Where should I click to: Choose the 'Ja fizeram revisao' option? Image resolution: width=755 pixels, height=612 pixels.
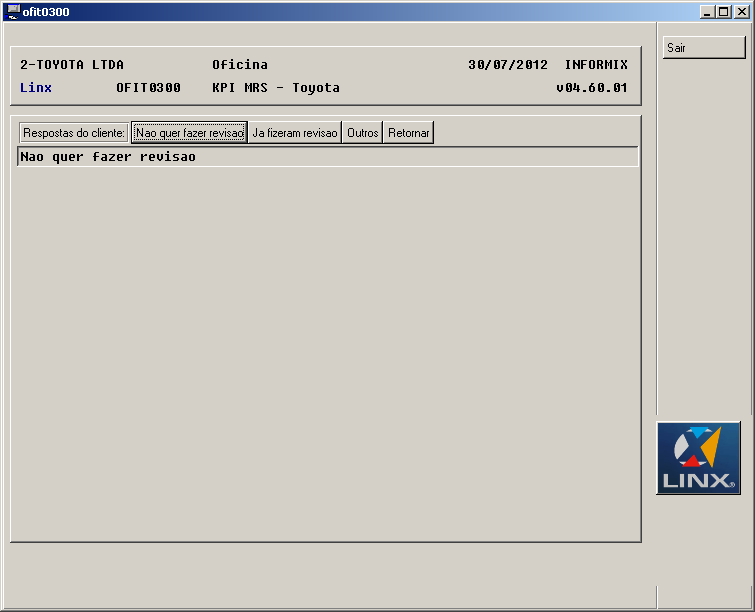tap(295, 132)
